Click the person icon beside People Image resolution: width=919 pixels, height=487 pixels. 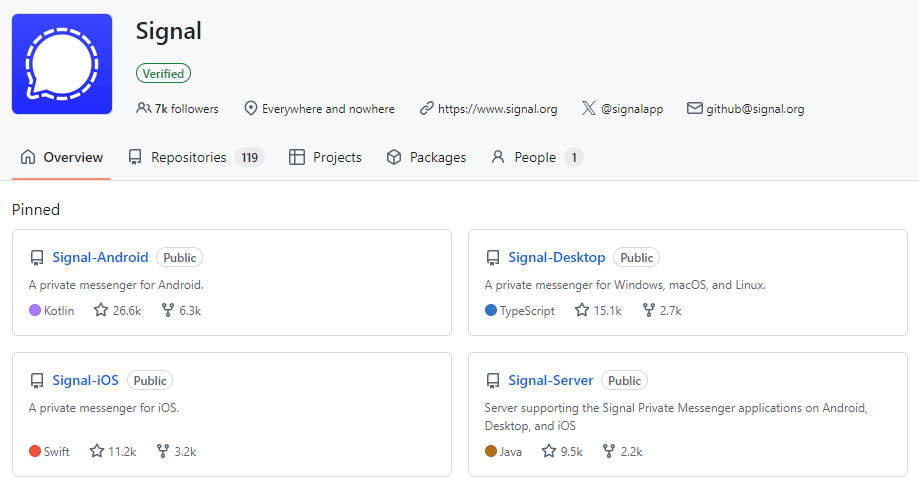click(498, 157)
